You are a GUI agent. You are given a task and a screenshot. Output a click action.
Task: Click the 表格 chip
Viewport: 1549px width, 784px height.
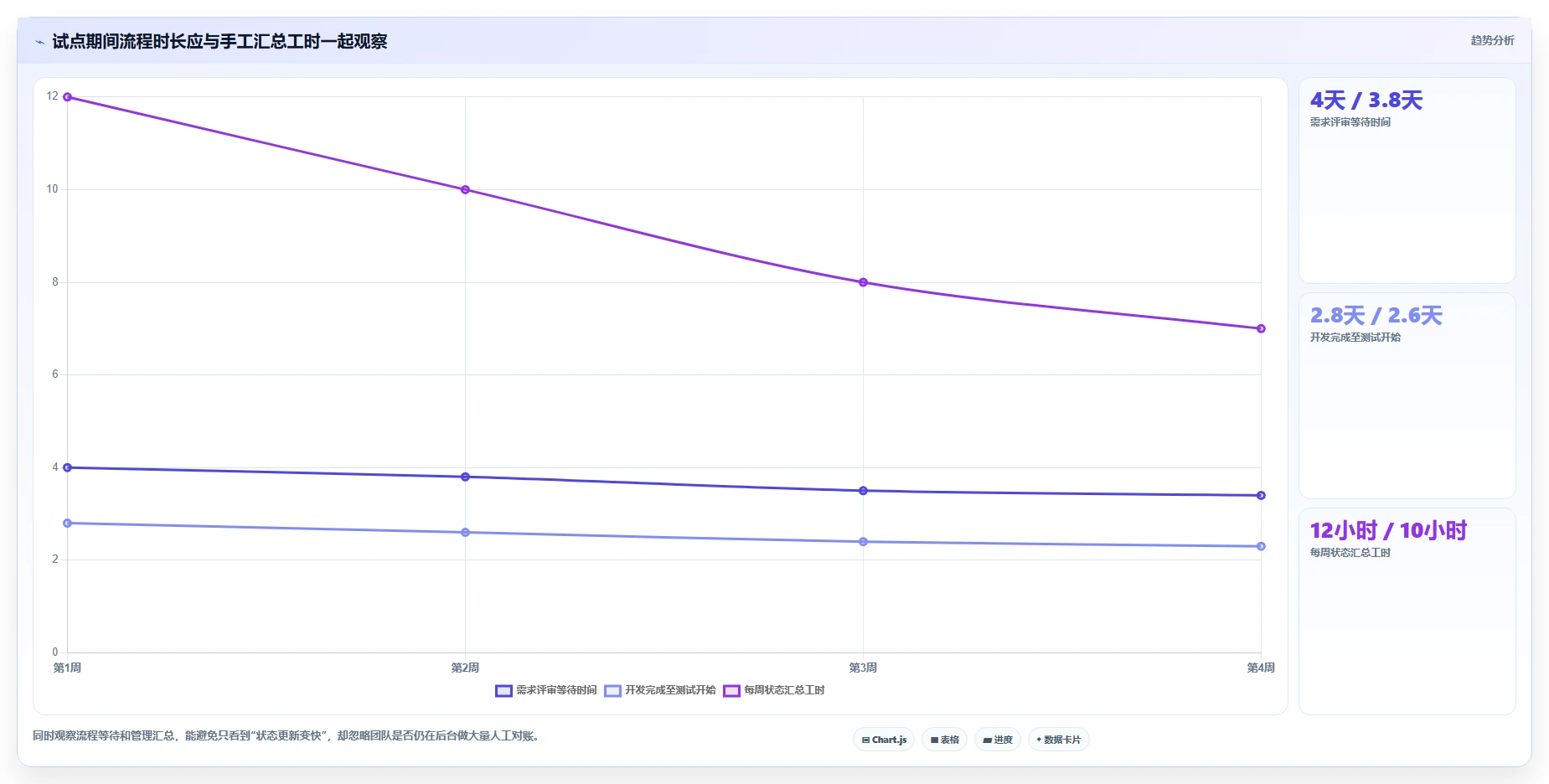coord(945,740)
